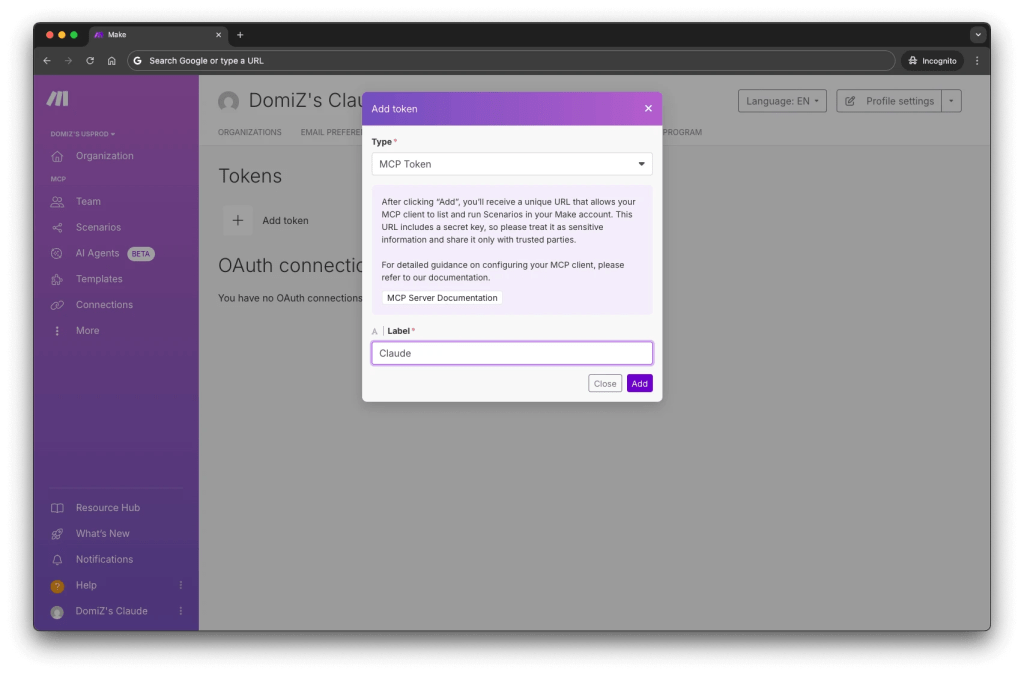Click the Add button to create token
This screenshot has height=675, width=1024.
pos(639,383)
